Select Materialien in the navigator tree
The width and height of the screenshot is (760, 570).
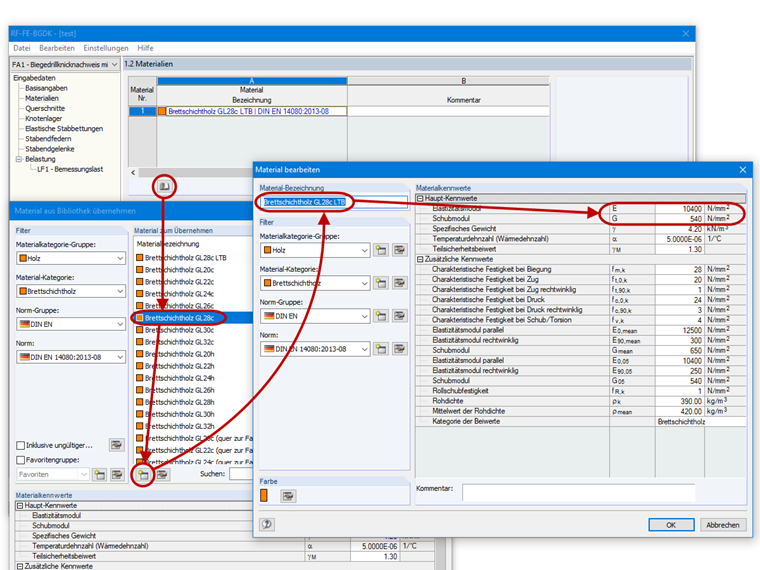pos(42,98)
